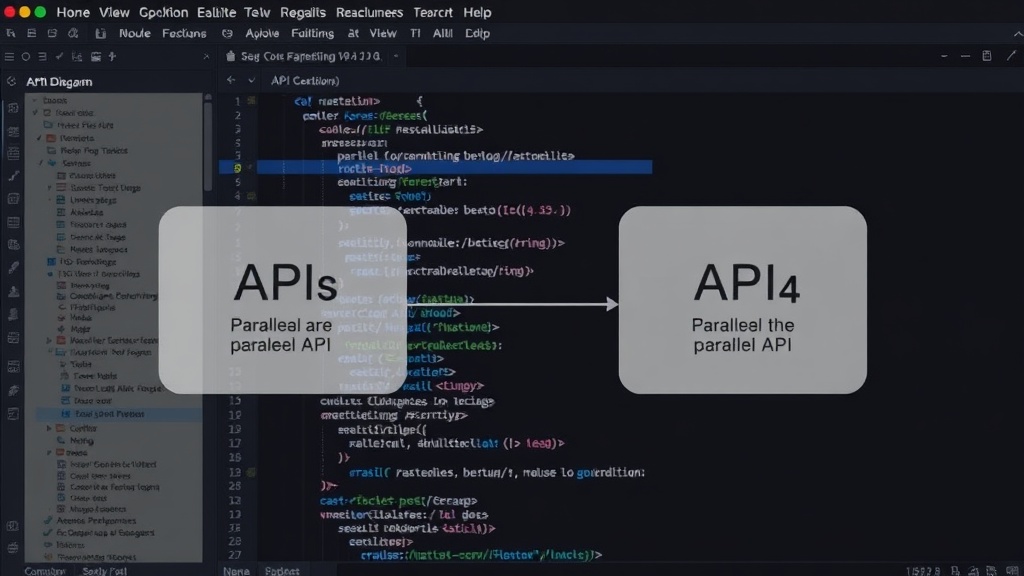This screenshot has height=576, width=1024.
Task: Click the clipboard icon at editor top right
Action: coord(987,56)
